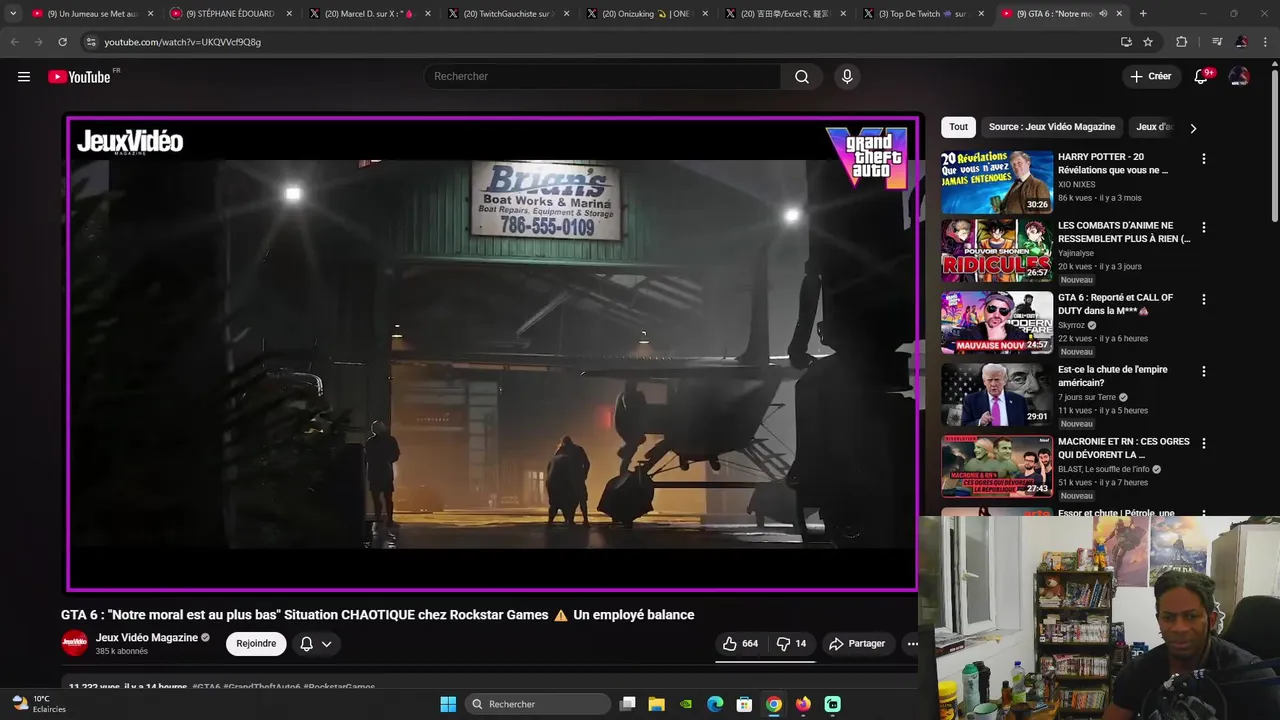The width and height of the screenshot is (1280, 720).
Task: Click the Rejoindre button
Action: [256, 644]
